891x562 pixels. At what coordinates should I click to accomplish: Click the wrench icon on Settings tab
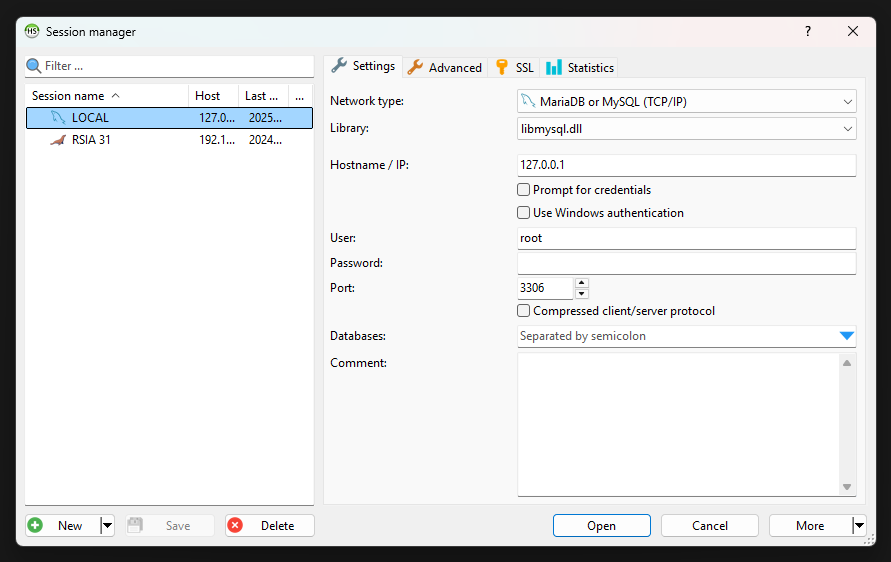[x=339, y=65]
